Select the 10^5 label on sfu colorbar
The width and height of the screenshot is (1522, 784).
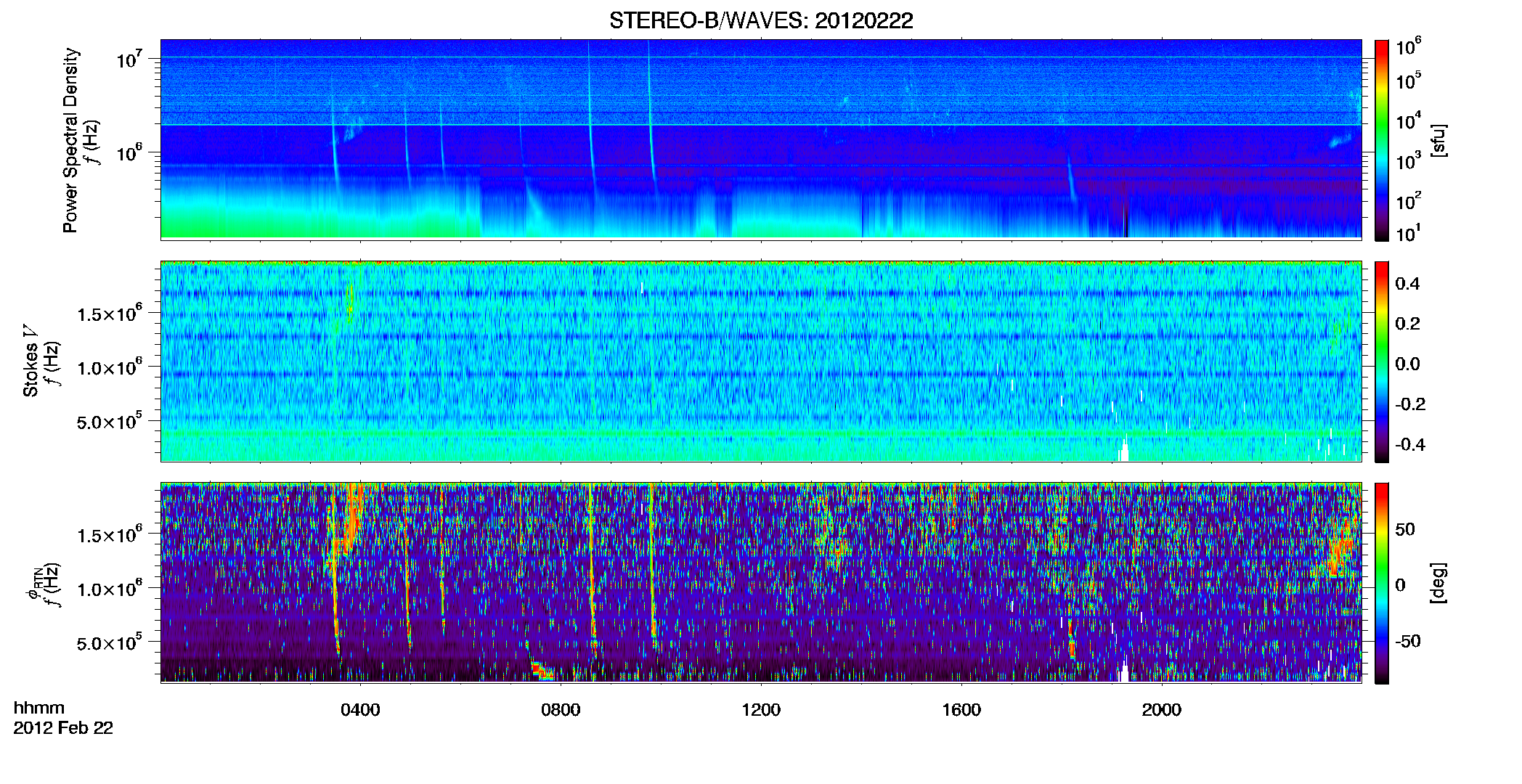(1408, 81)
